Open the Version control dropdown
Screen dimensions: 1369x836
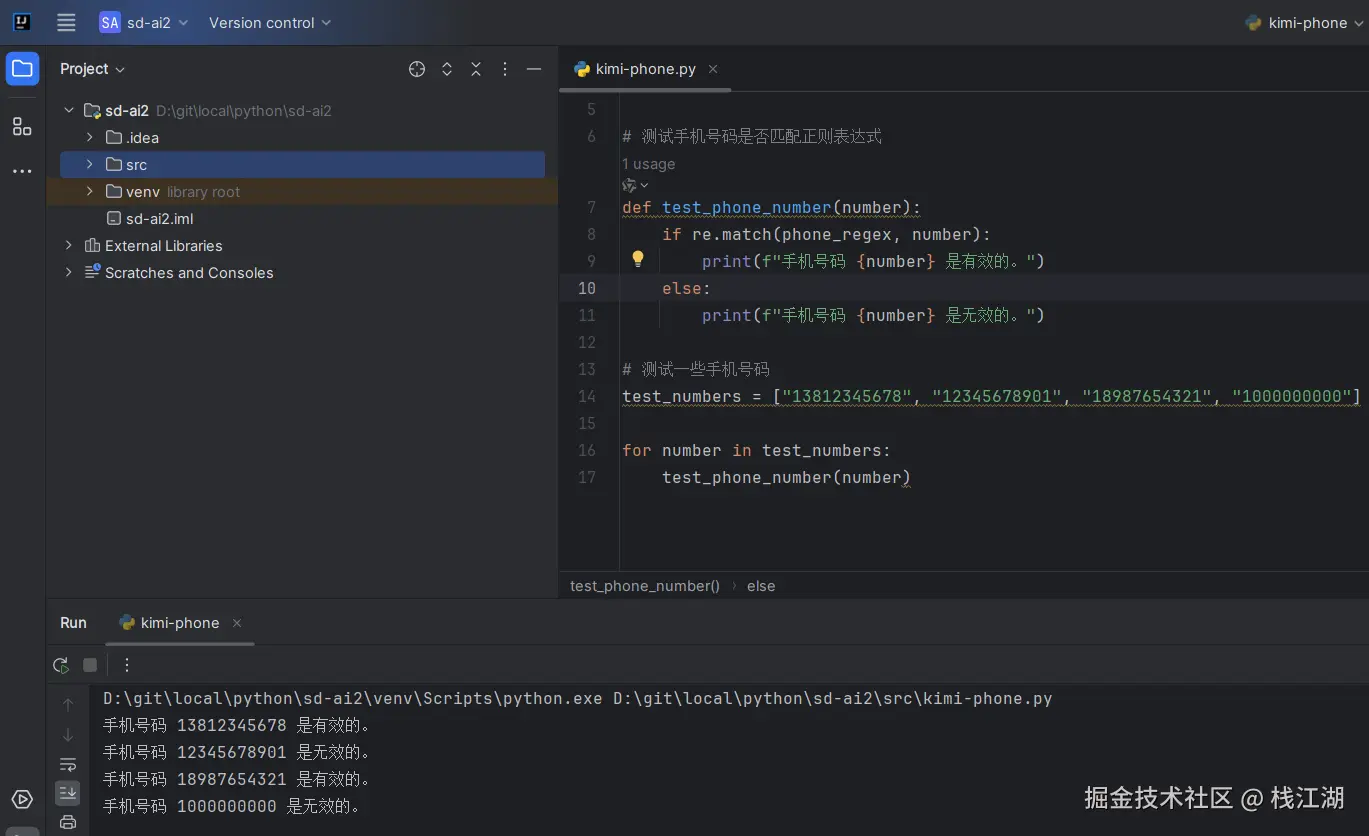point(269,22)
